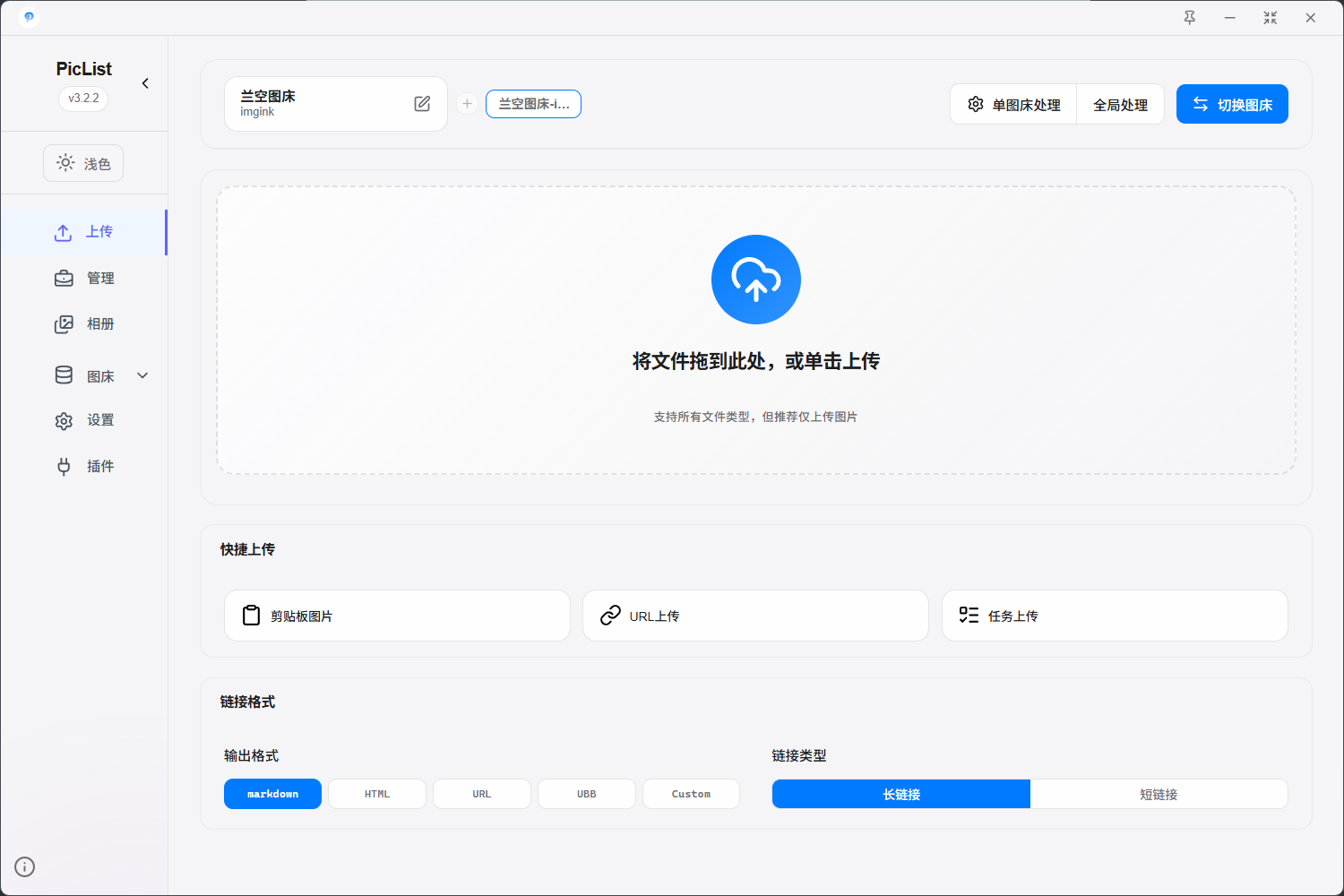
Task: Click the edit icon beside 兰空图床
Action: click(x=422, y=104)
